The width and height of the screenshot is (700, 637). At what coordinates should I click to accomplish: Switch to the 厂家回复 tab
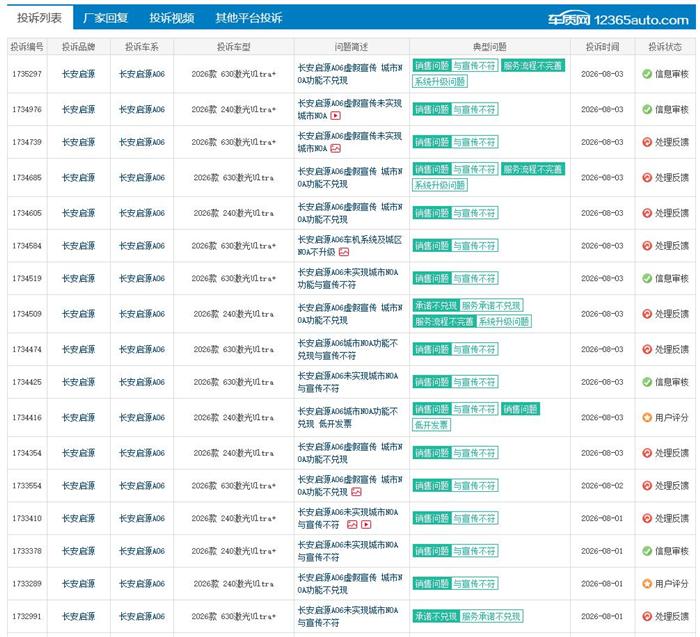tap(105, 18)
